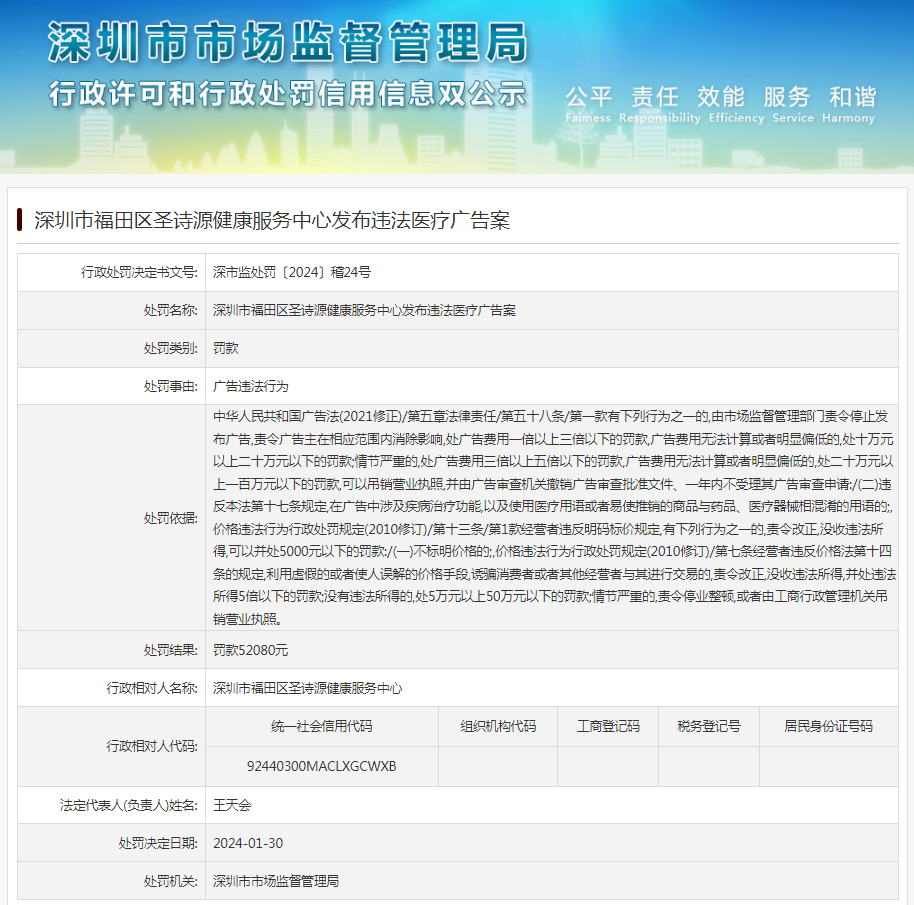Click the 服务 Service slogan

coord(792,104)
